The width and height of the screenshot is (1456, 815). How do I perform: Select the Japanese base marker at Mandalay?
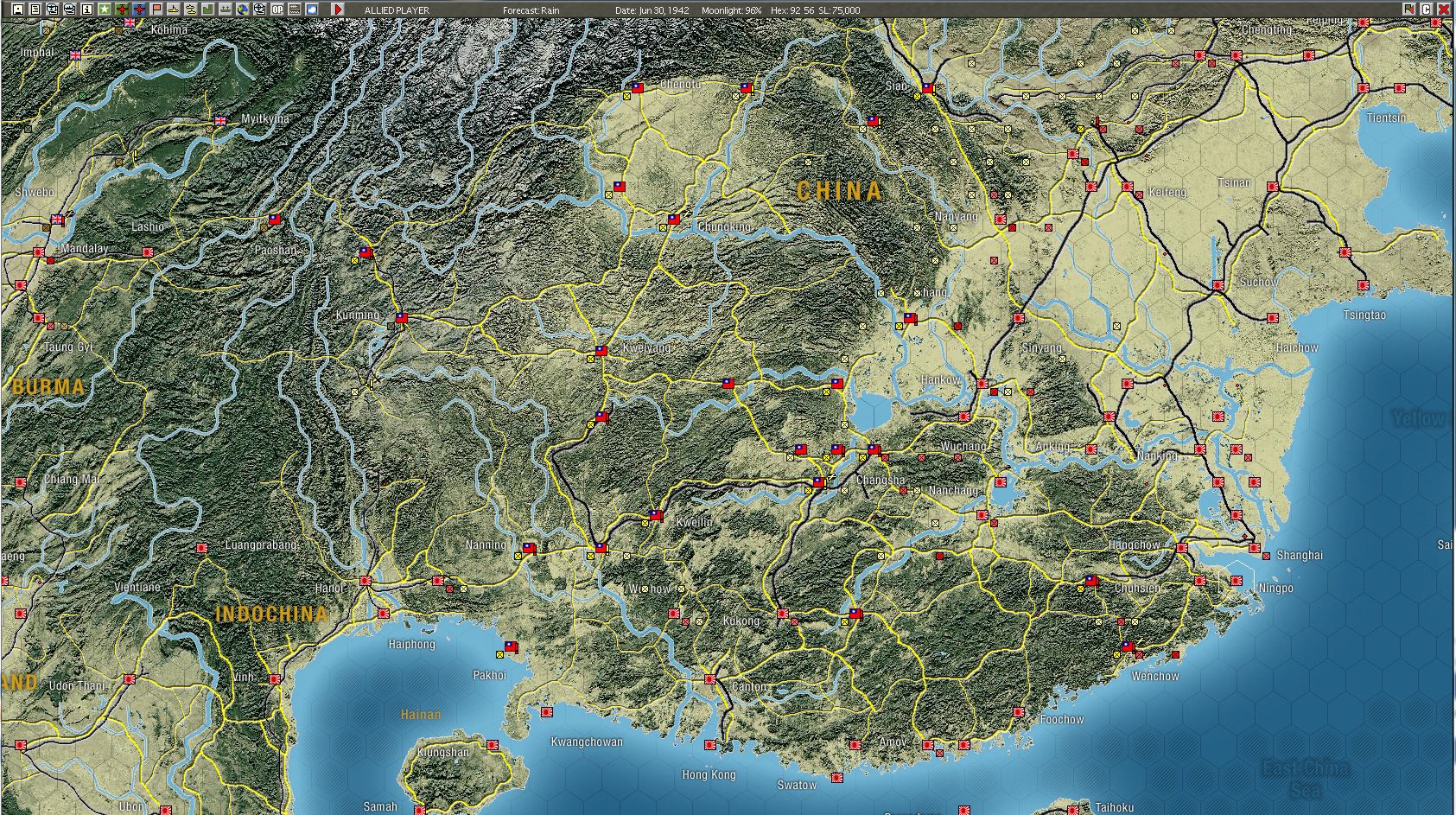click(39, 252)
